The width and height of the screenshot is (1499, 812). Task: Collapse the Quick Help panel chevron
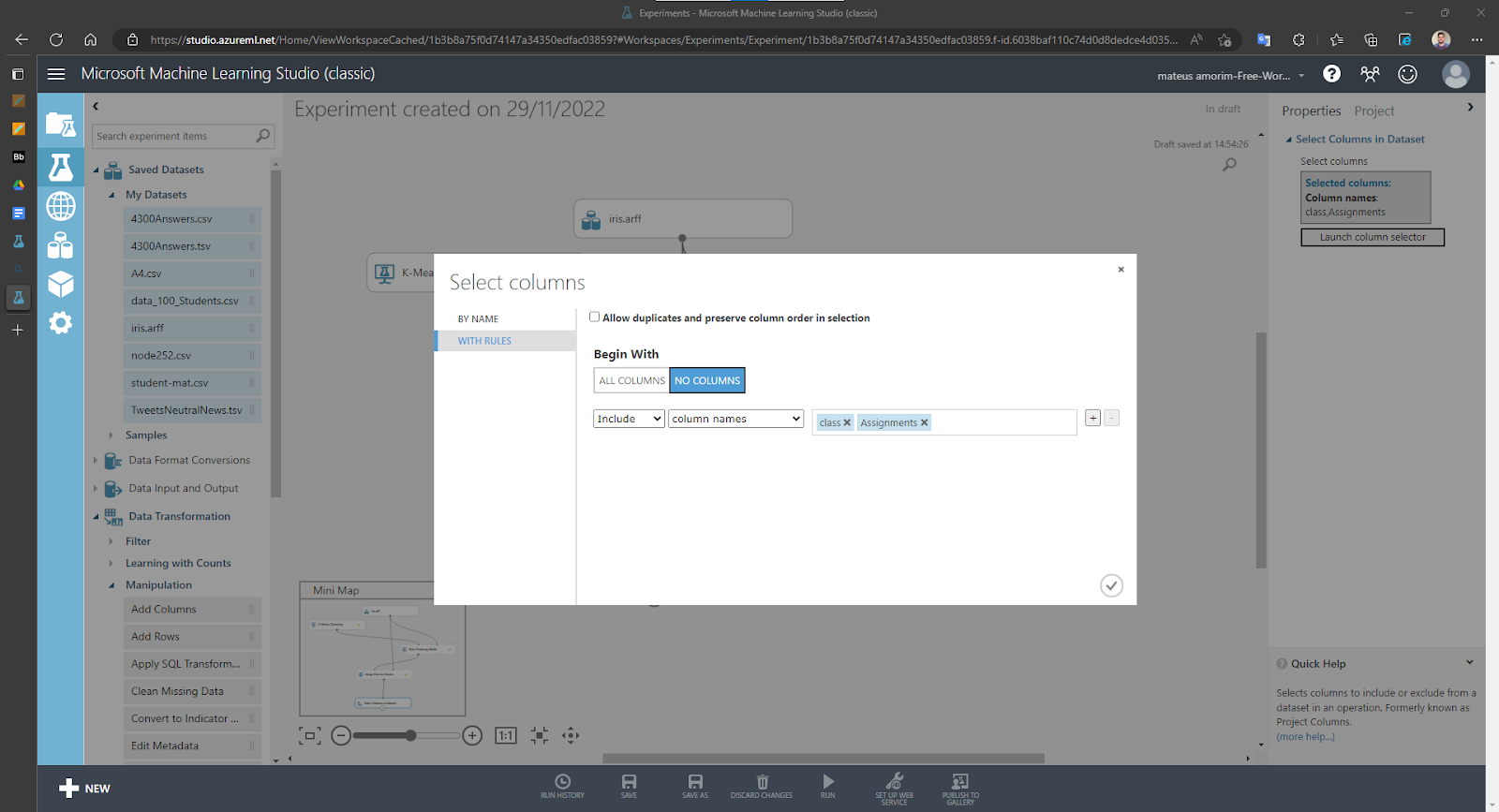point(1469,662)
